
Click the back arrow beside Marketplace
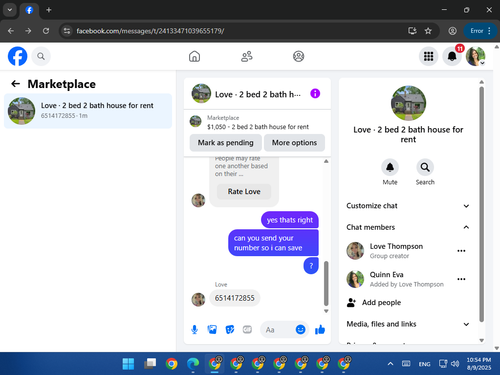click(15, 84)
